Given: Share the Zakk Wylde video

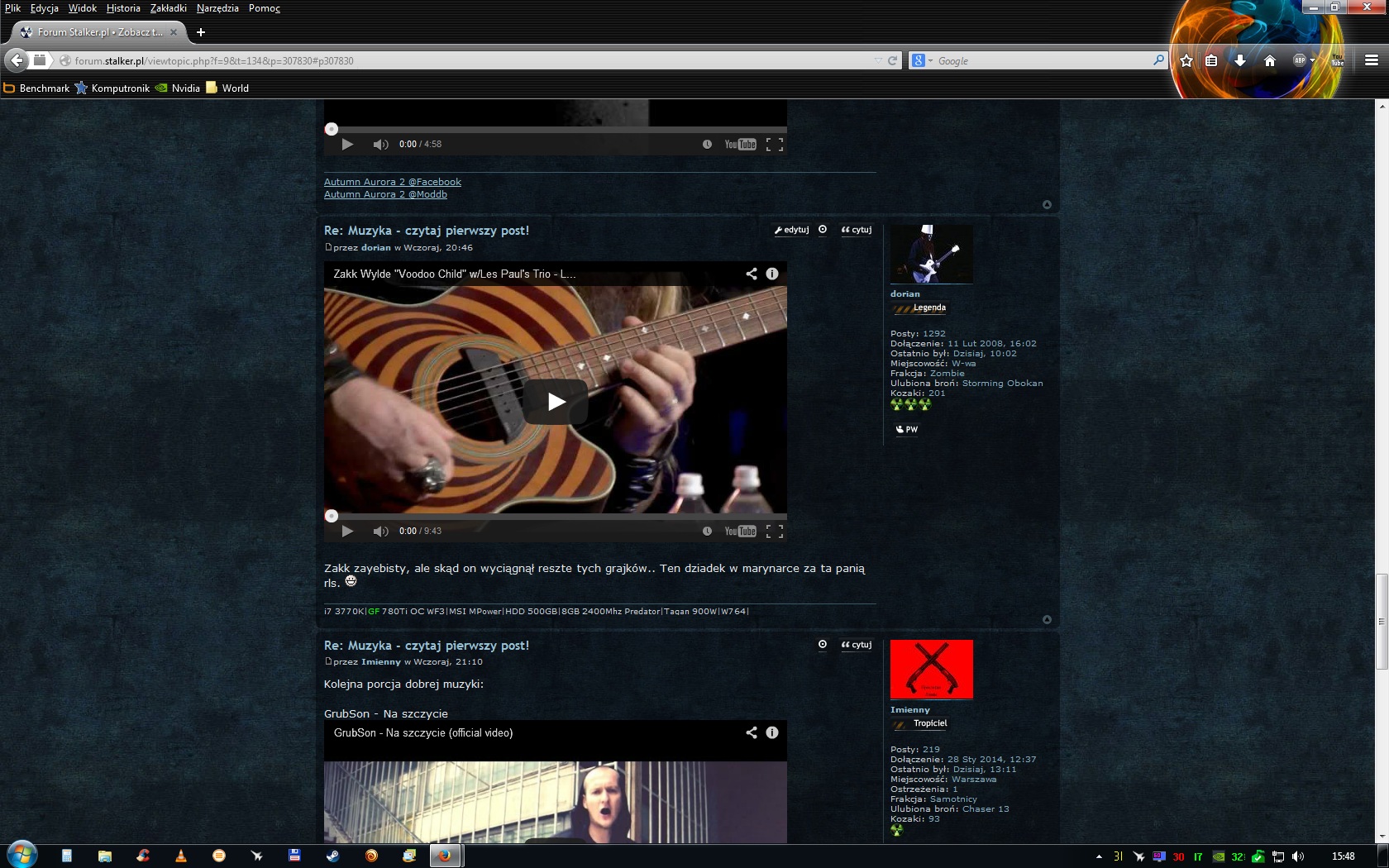Looking at the screenshot, I should 752,274.
